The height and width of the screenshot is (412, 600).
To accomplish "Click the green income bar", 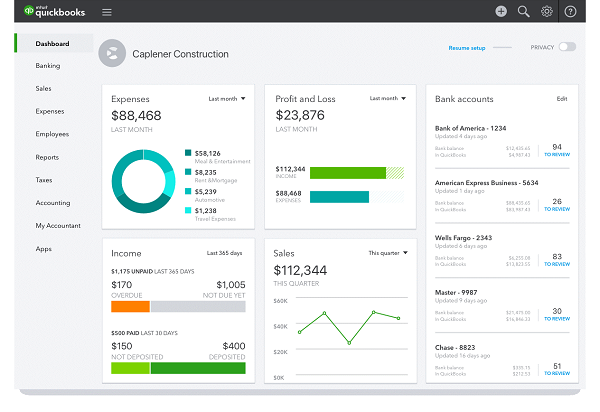I will click(348, 173).
